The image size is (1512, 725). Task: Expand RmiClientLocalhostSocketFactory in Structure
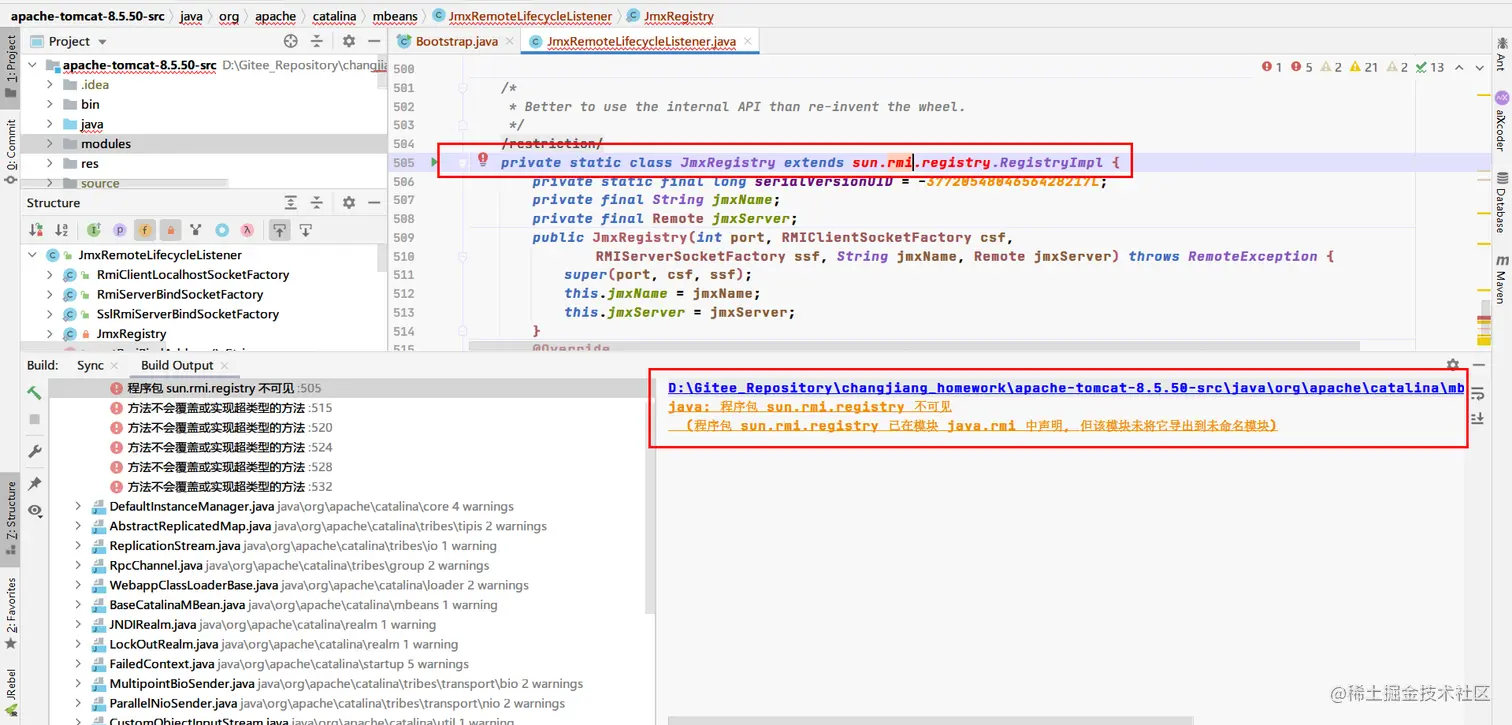click(50, 274)
